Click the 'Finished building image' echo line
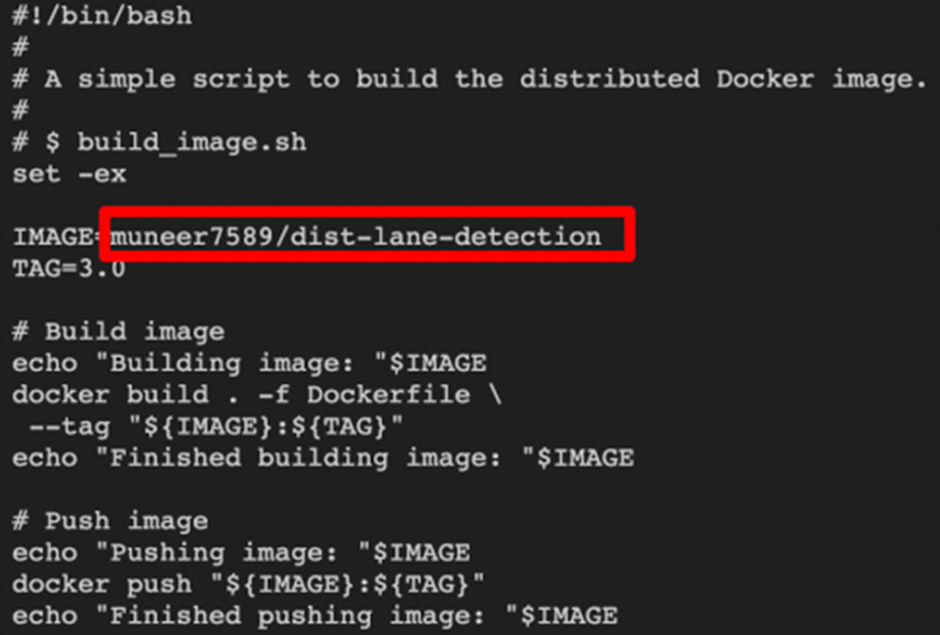Image resolution: width=940 pixels, height=635 pixels. point(323,458)
